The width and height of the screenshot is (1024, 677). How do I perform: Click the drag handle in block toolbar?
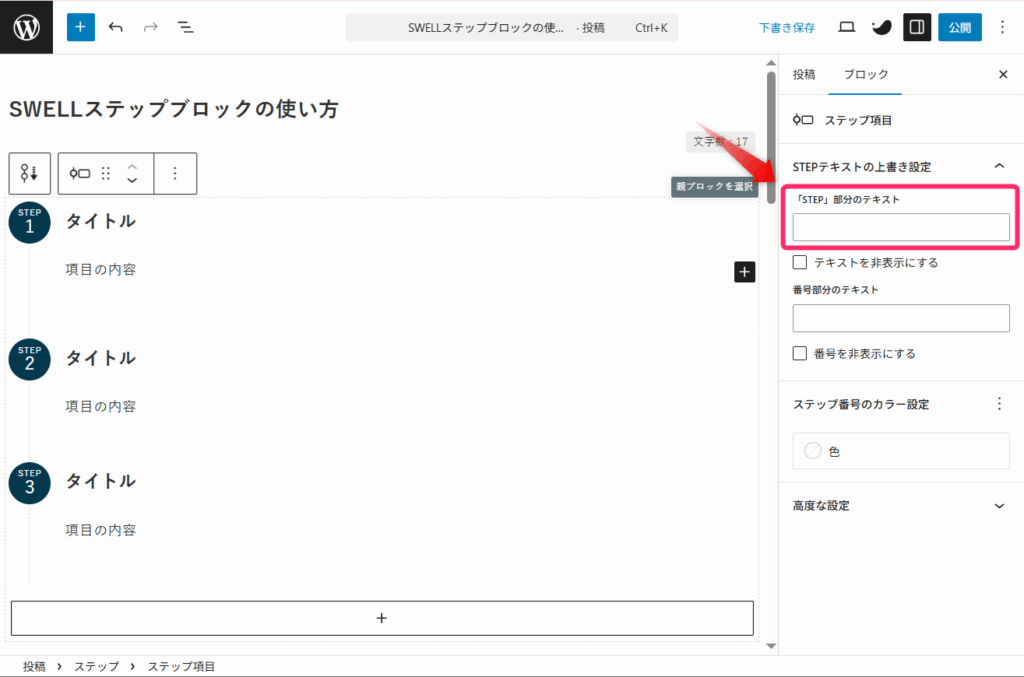(106, 173)
